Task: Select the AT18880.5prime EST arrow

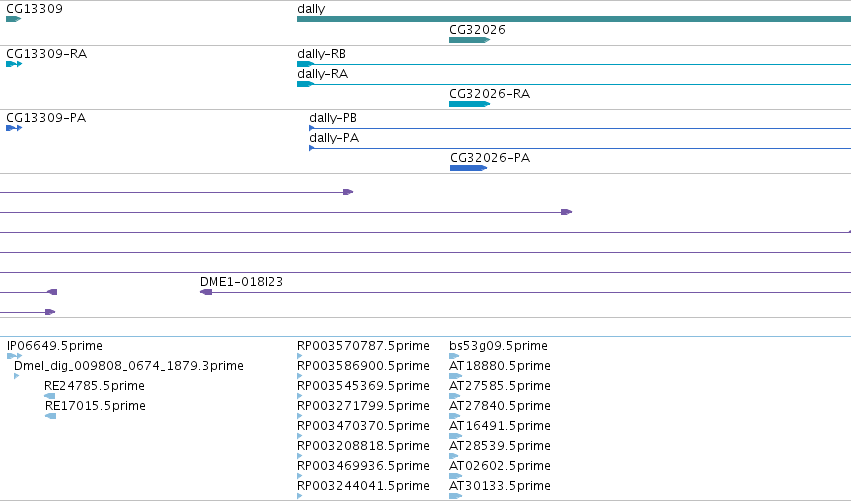Action: click(455, 376)
